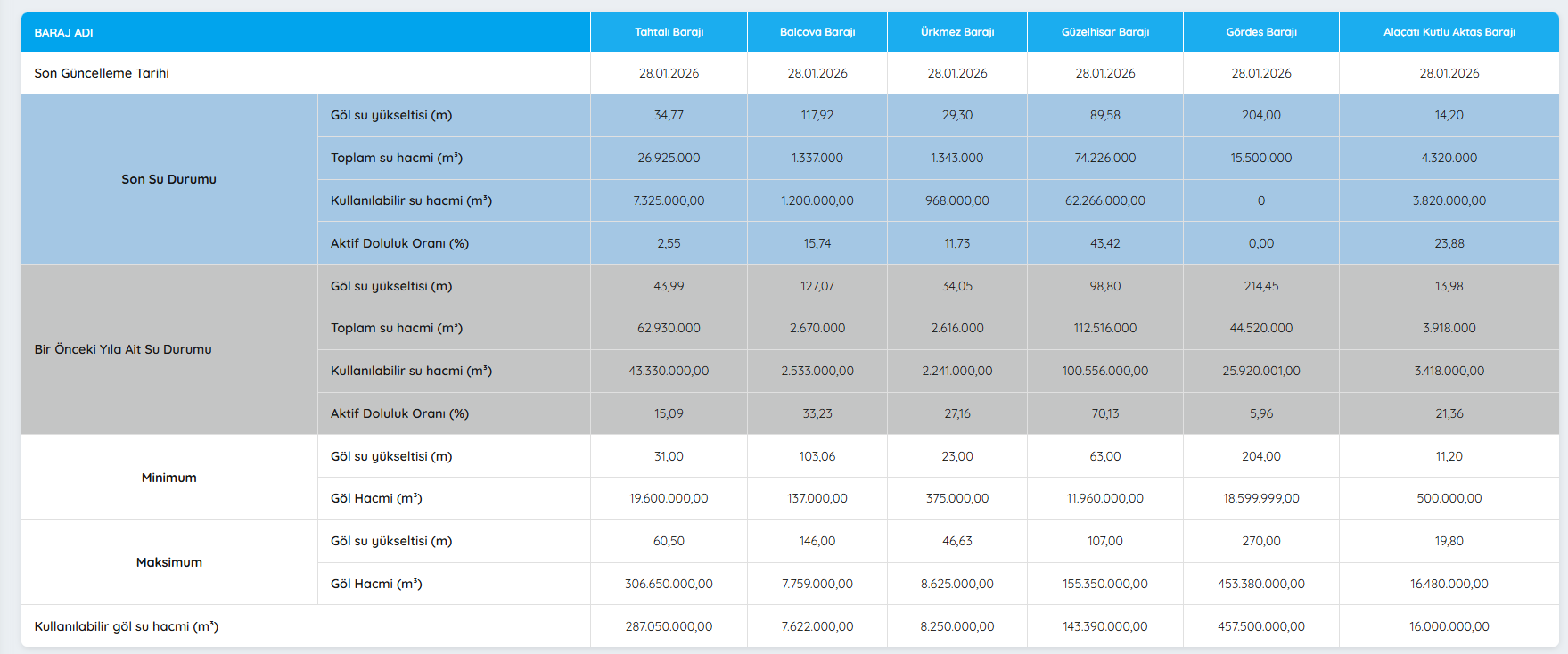Click Alaçatı's usable lake volume 16.000.000,00
The height and width of the screenshot is (654, 1568).
pyautogui.click(x=1449, y=626)
